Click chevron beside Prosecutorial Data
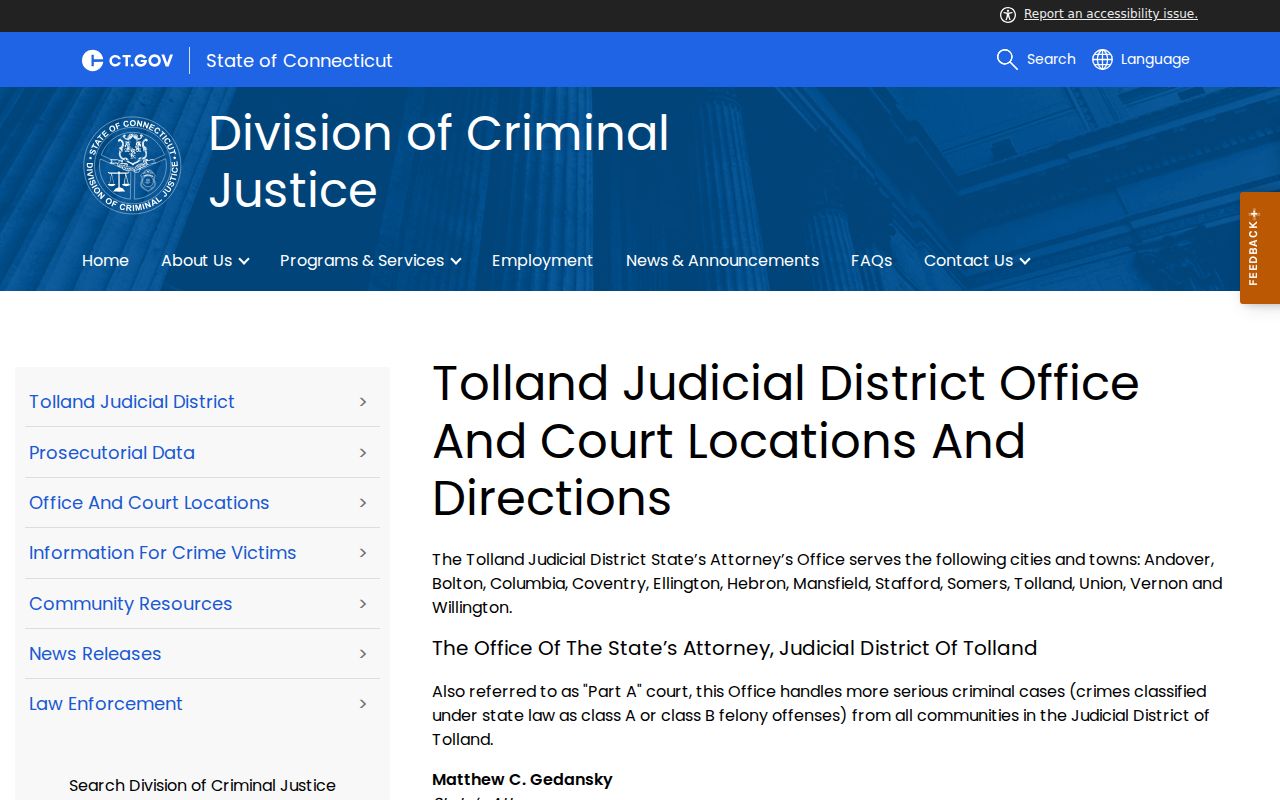1280x800 pixels. [x=363, y=452]
